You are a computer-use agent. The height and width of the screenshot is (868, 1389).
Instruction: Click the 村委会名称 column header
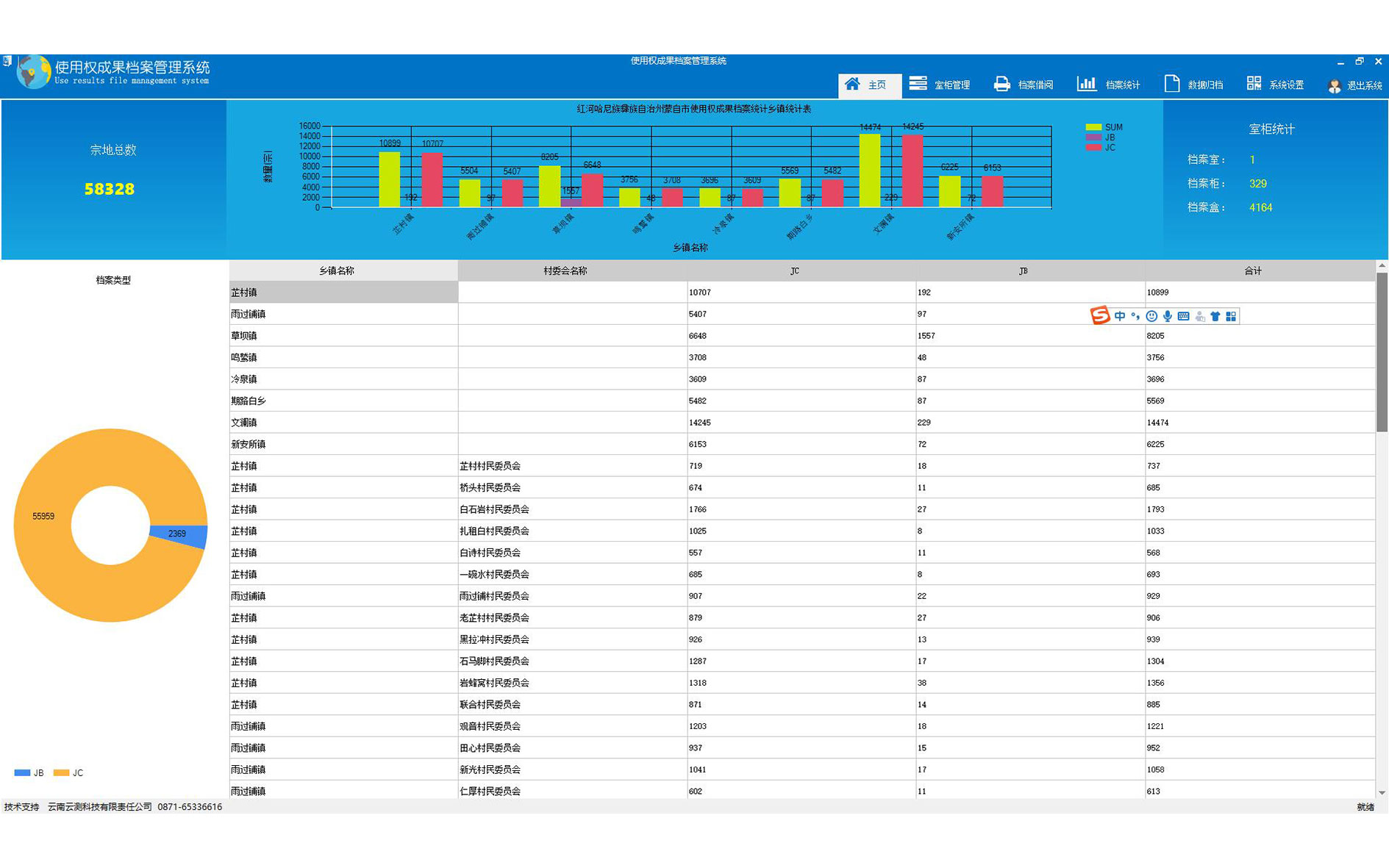pyautogui.click(x=572, y=270)
